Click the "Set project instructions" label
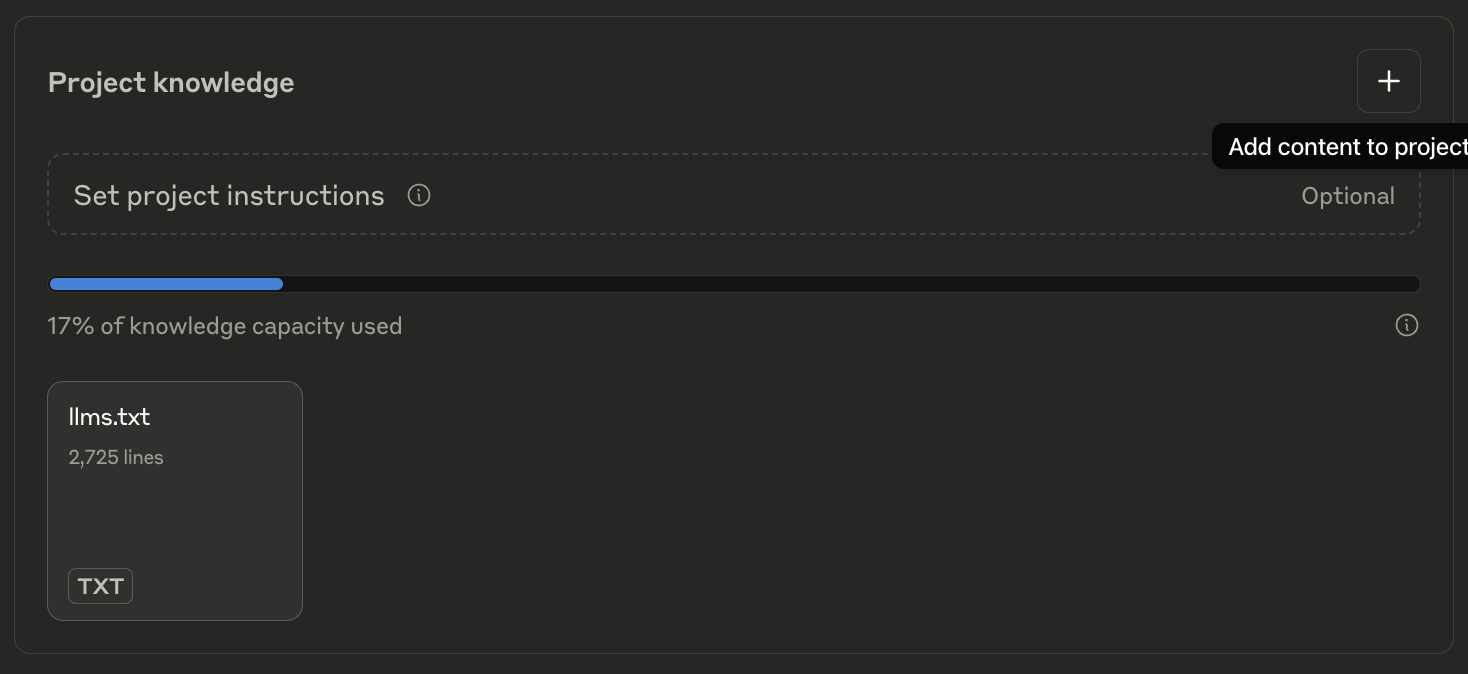Screen dimensions: 1468x674 229,195
